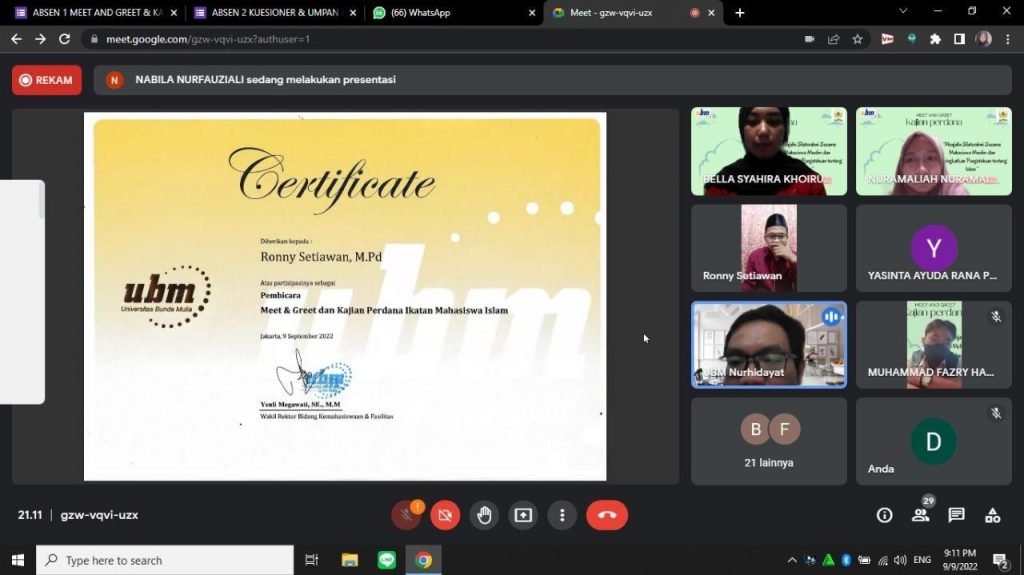Open the red recorder extension icon

coord(887,39)
